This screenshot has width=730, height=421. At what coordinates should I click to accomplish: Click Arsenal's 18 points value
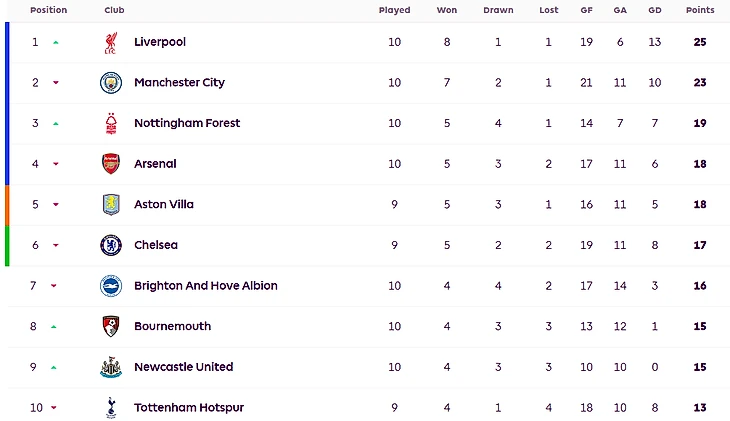coord(700,164)
